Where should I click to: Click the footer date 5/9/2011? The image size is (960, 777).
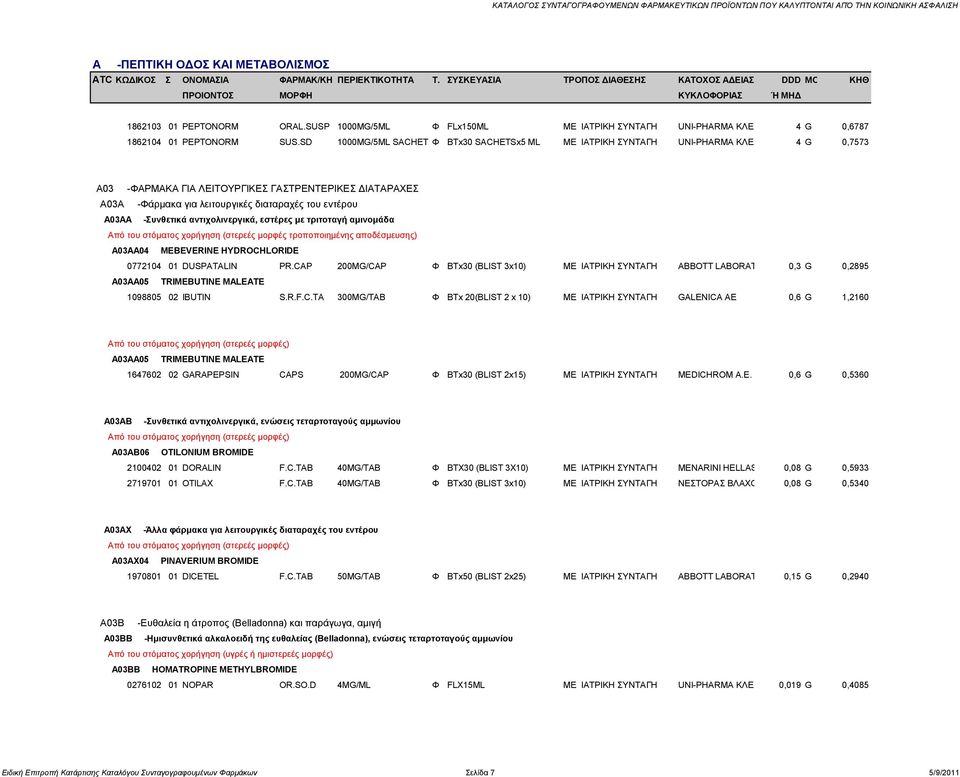[943, 772]
